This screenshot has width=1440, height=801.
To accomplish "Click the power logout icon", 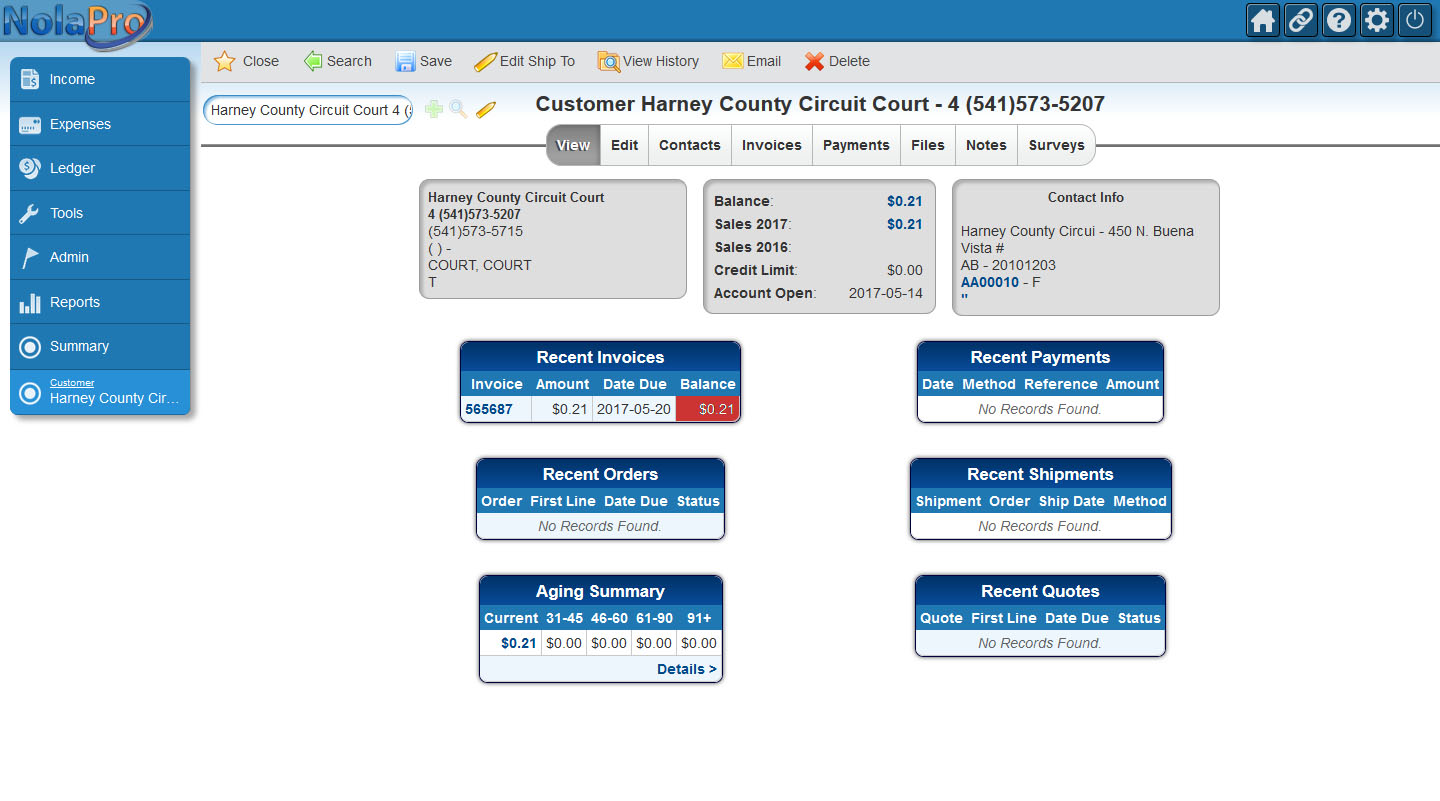I will coord(1415,20).
